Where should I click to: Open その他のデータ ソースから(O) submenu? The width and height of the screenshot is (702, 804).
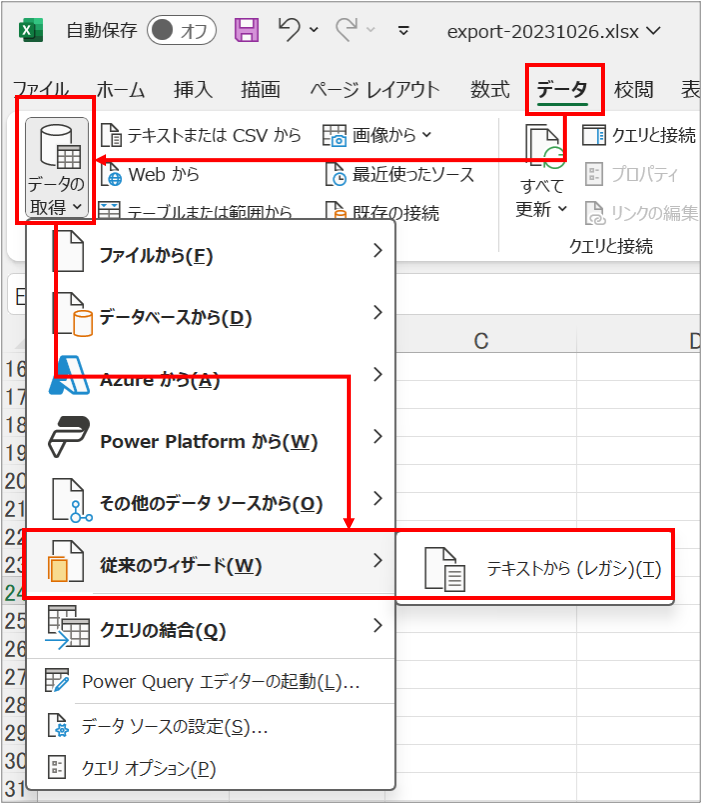click(x=211, y=502)
